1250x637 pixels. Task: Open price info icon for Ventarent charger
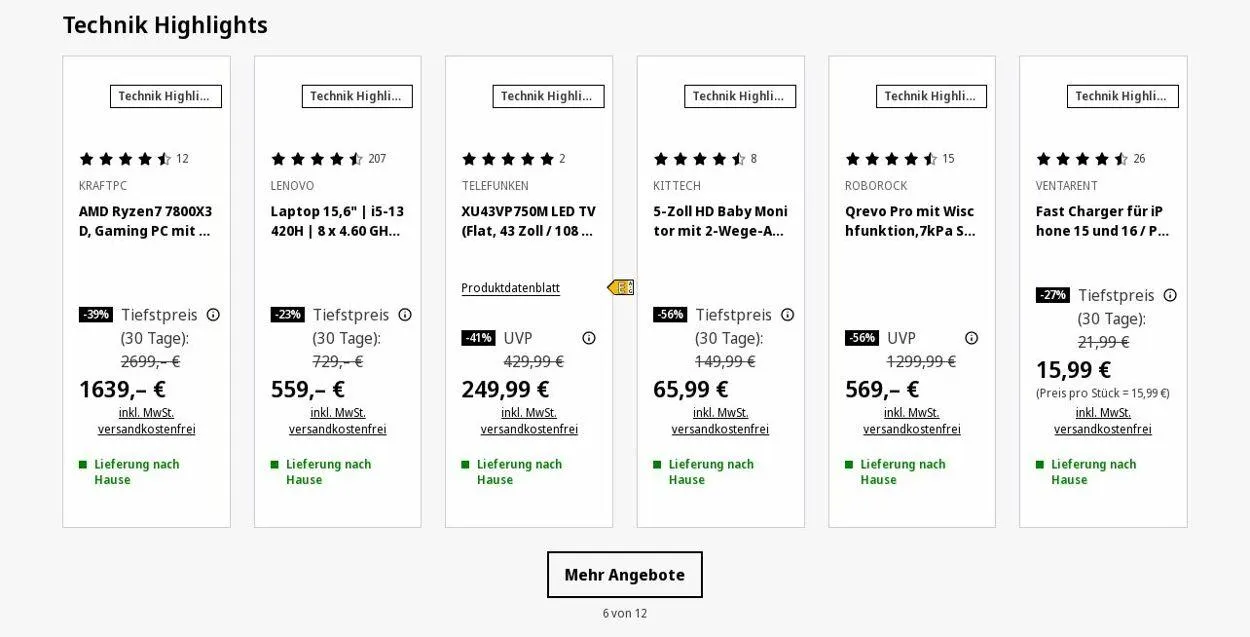click(x=1170, y=295)
